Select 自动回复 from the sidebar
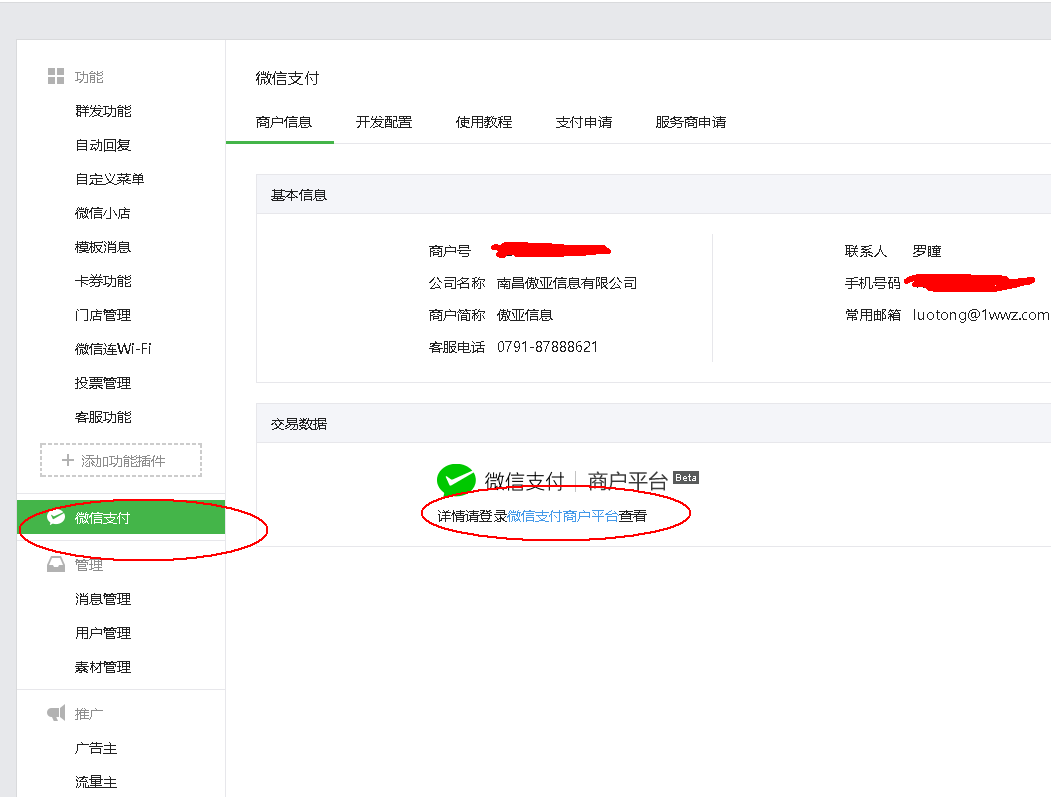Viewport: 1051px width, 797px height. coord(103,145)
